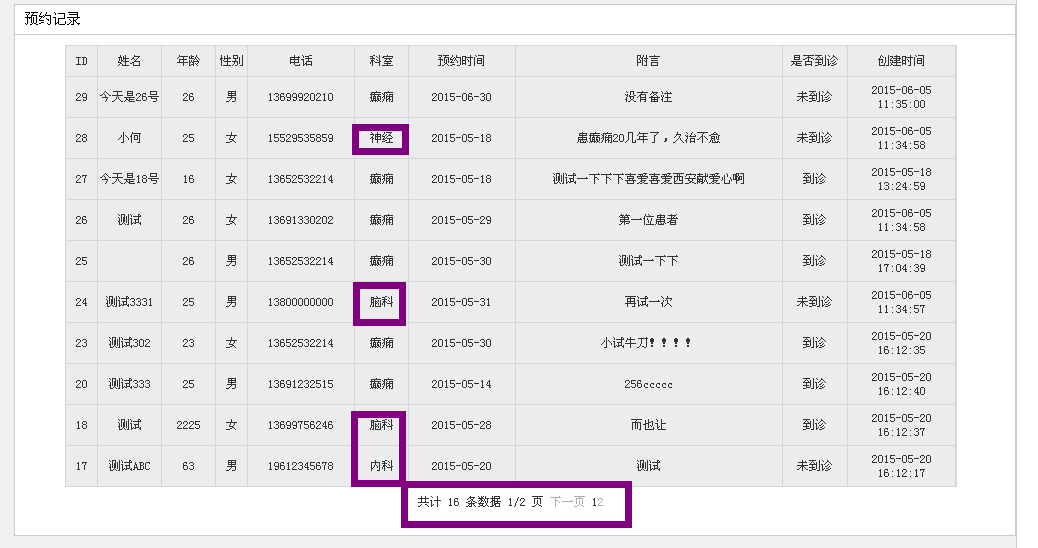
Task: Click the 预约记录 panel title
Action: click(x=53, y=19)
